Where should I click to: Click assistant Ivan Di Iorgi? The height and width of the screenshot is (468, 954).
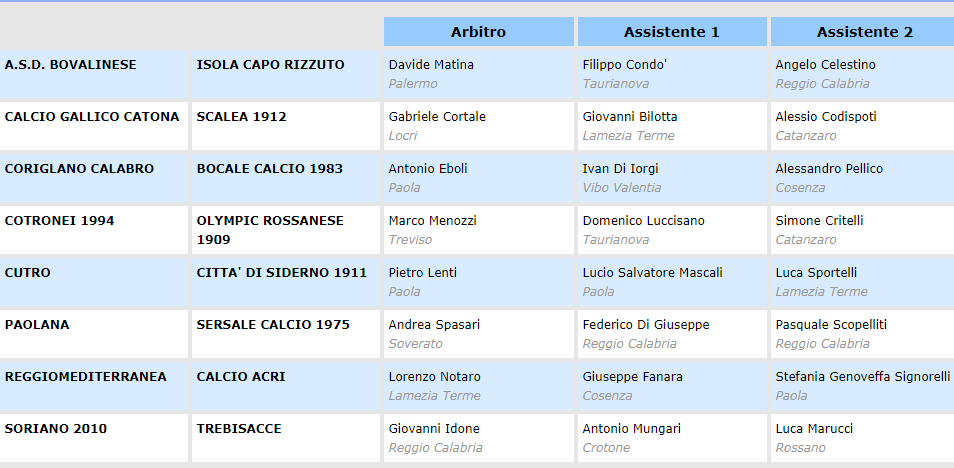pos(620,169)
